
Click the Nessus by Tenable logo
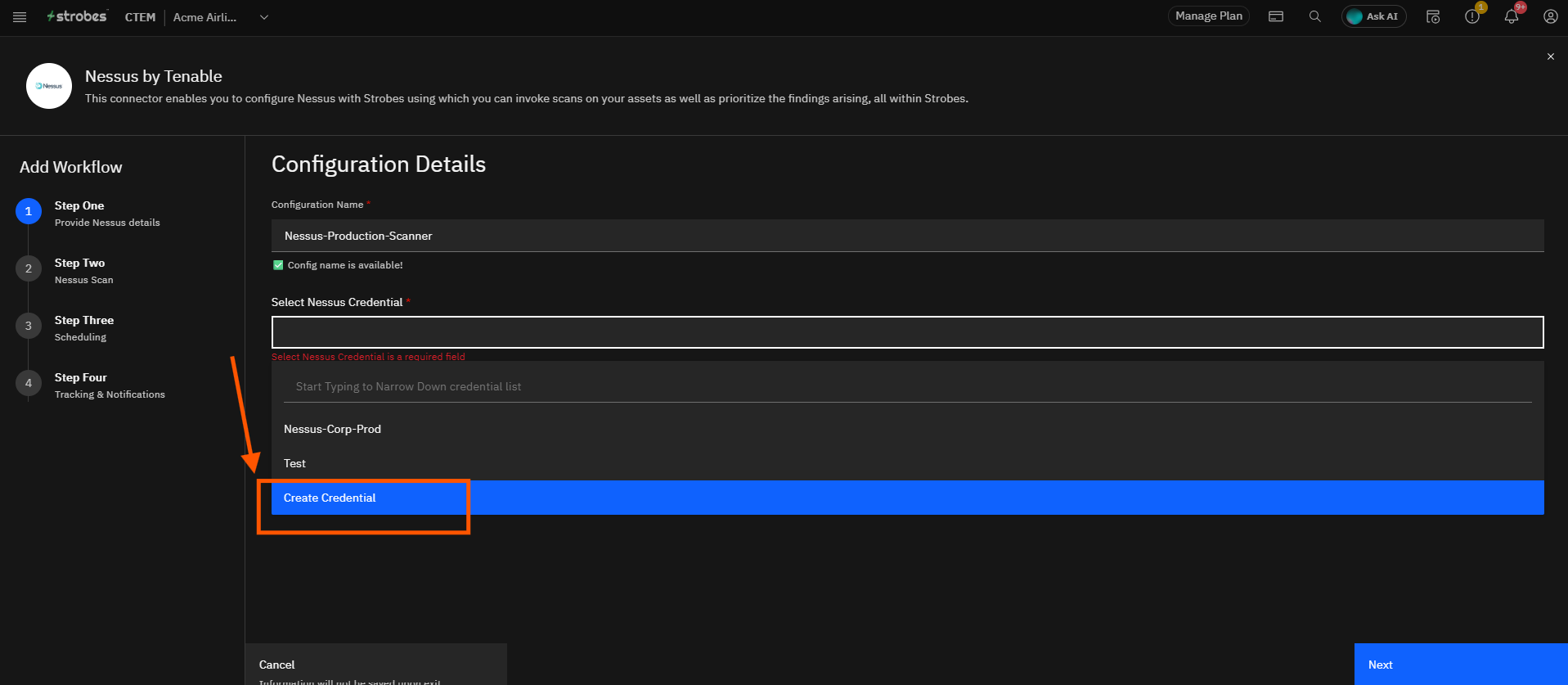point(49,86)
